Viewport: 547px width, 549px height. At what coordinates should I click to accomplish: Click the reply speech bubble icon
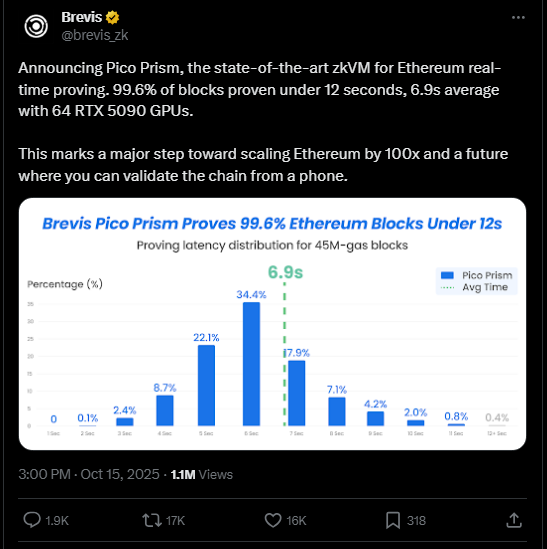[32, 520]
